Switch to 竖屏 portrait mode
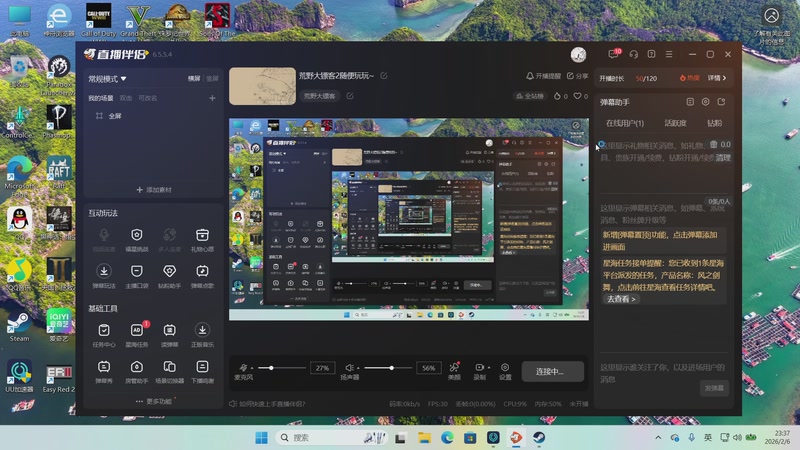The image size is (800, 450). click(212, 79)
